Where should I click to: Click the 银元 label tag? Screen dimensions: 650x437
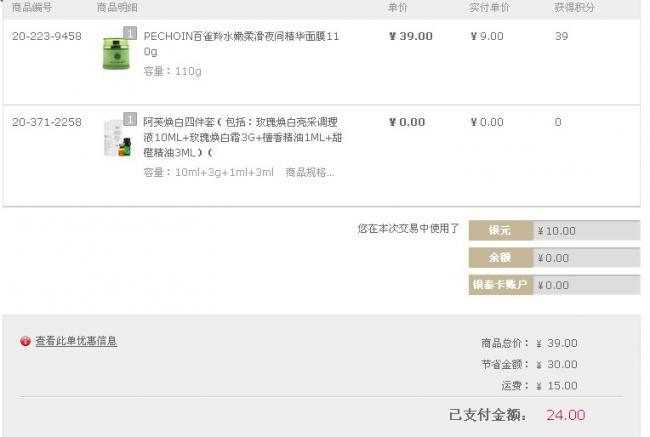(500, 231)
